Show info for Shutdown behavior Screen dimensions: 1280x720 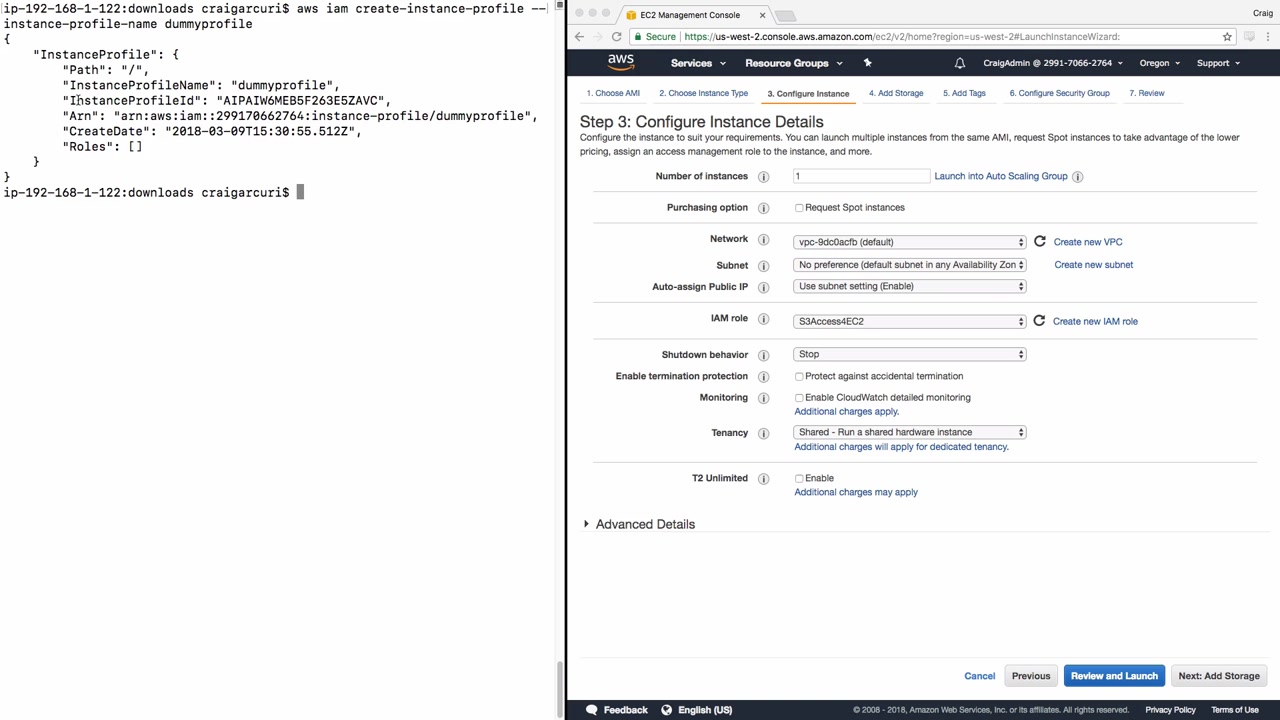(763, 355)
